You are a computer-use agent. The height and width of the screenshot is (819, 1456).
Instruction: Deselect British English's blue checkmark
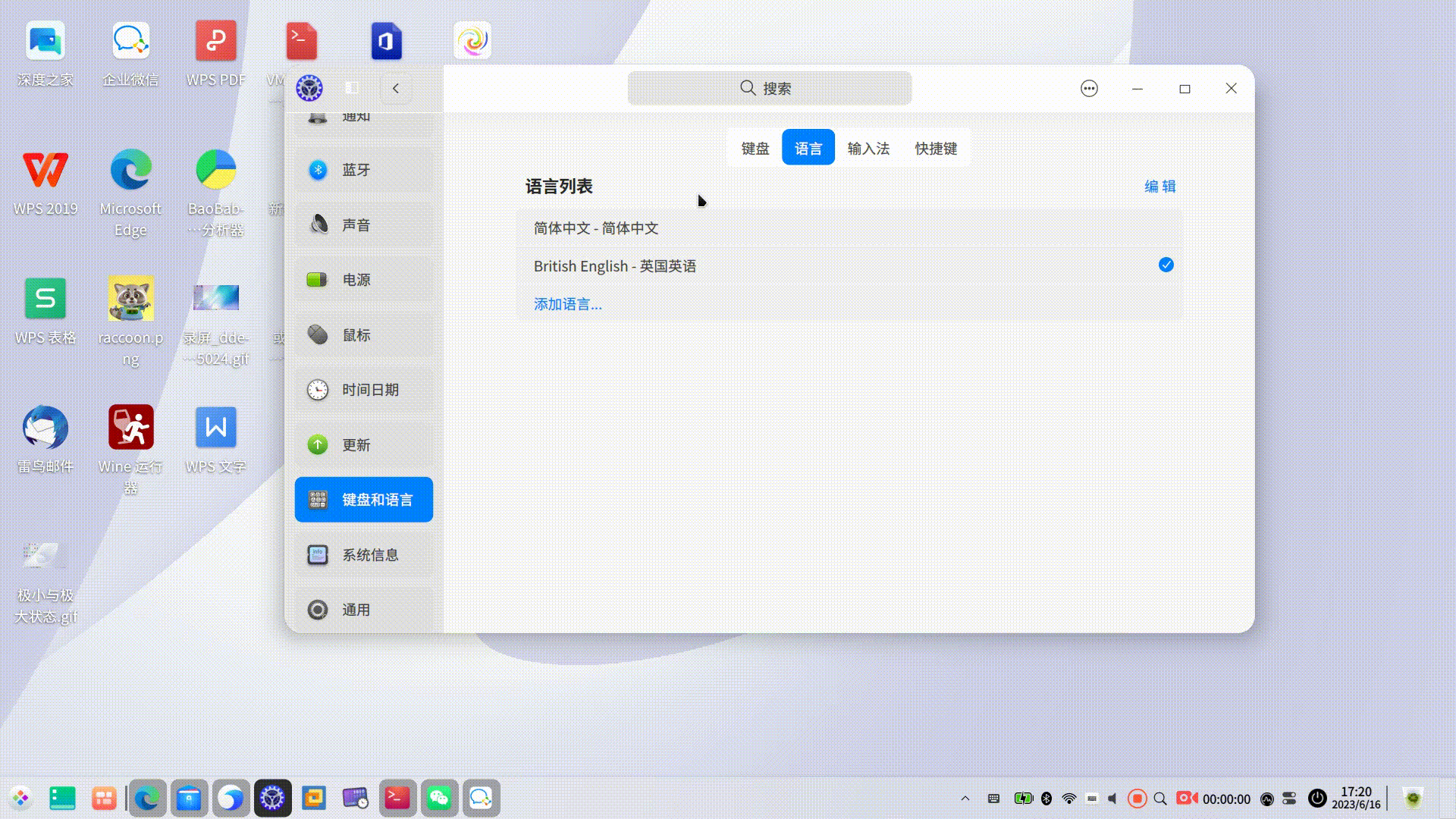(1165, 265)
